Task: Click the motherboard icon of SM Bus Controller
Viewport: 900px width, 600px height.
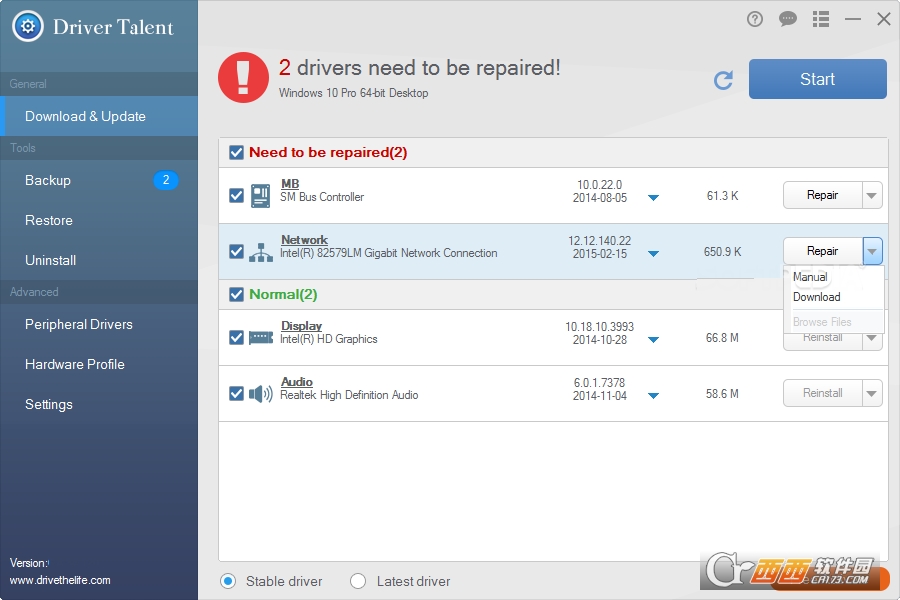Action: (x=261, y=196)
